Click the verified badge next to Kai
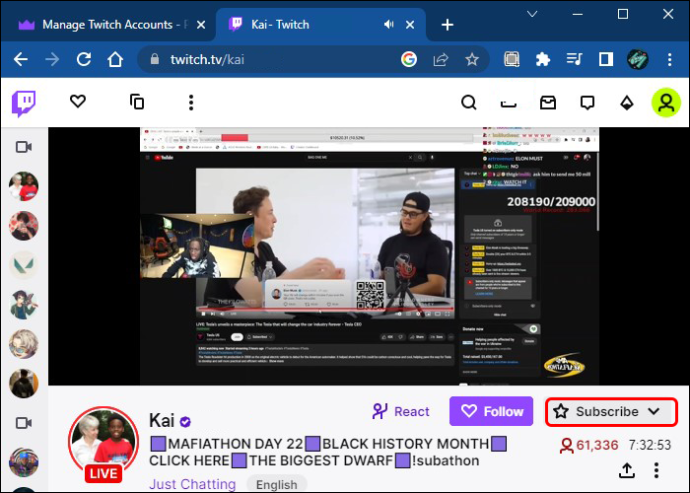This screenshot has height=493, width=690. tap(185, 422)
